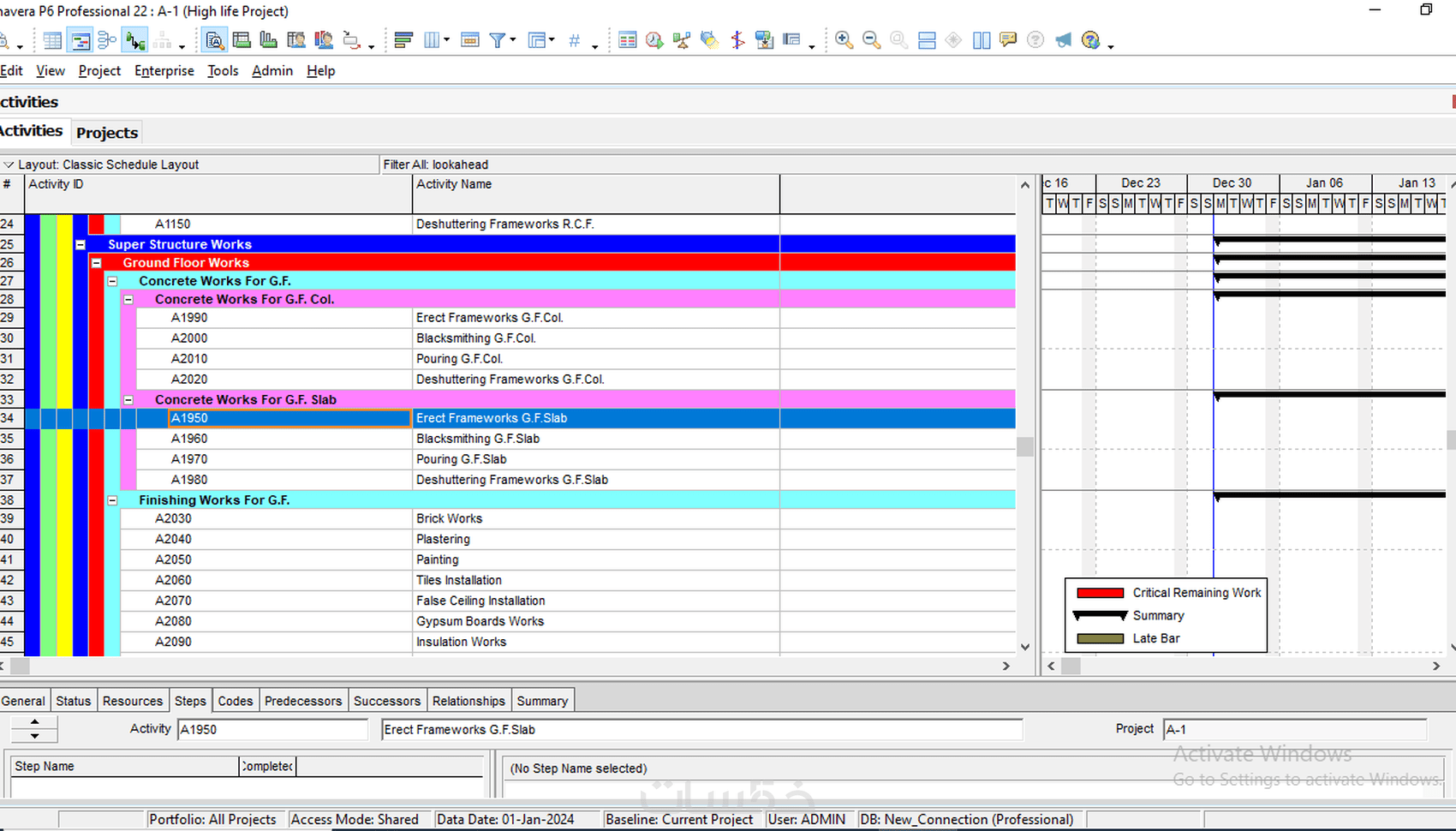Click the Dec 30 timescale header
This screenshot has width=1456, height=831.
point(1232,183)
